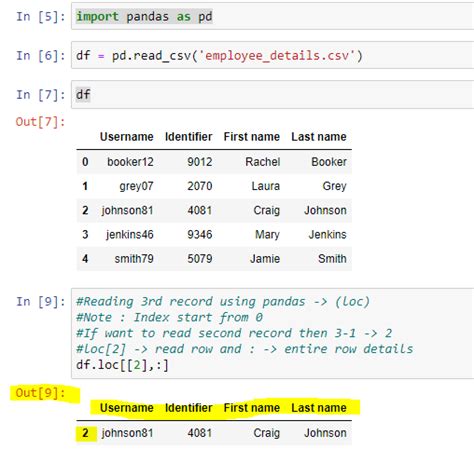Select the highlighted Out[9] prompt

tap(40, 393)
